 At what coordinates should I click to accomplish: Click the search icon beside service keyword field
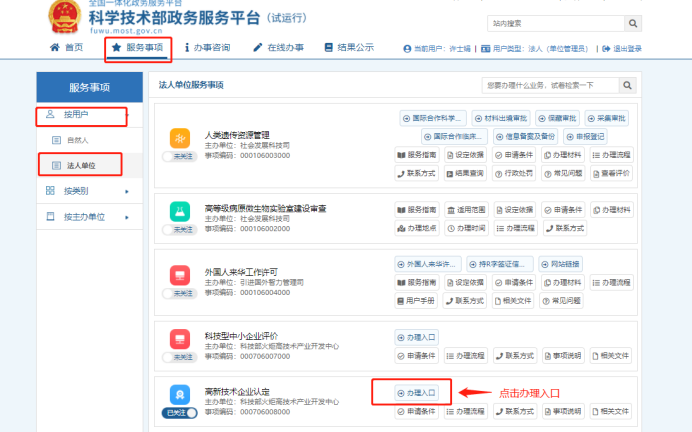(627, 86)
